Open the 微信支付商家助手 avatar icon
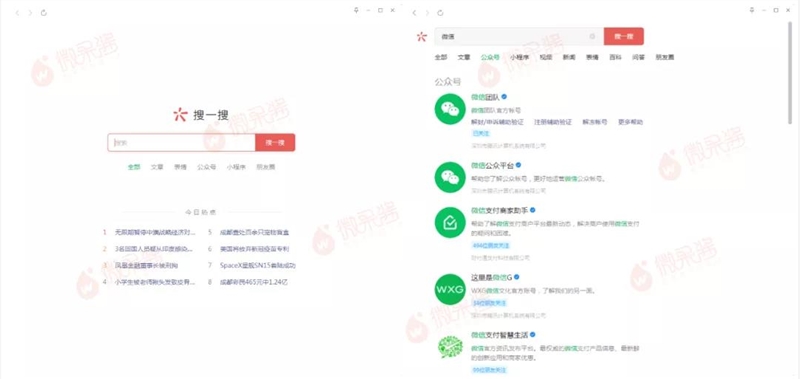This screenshot has height=379, width=800. coord(450,222)
